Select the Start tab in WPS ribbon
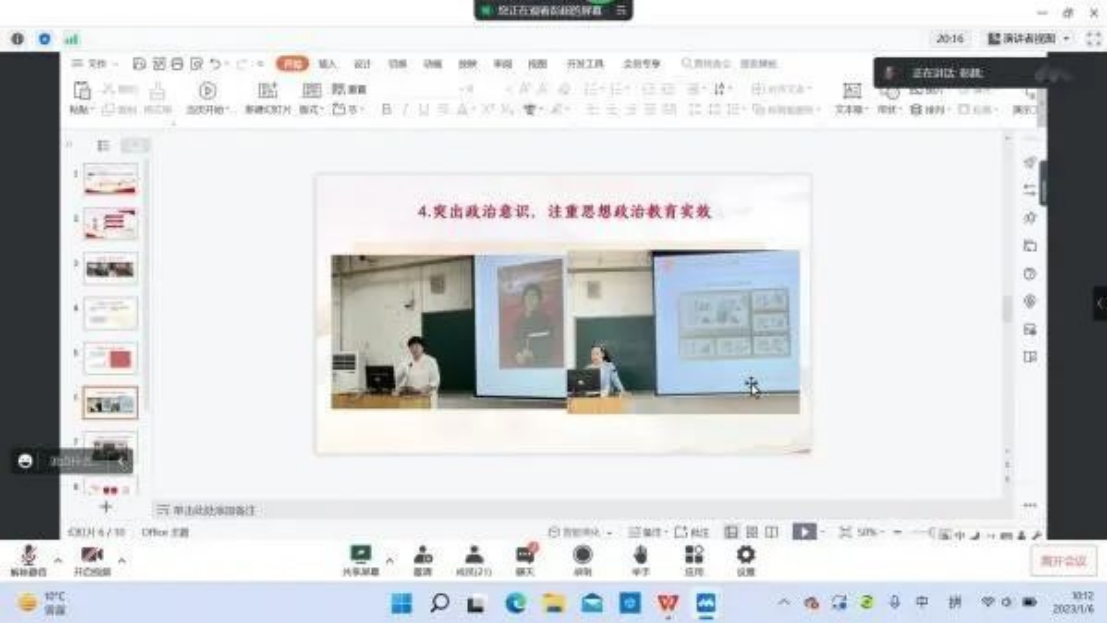The height and width of the screenshot is (624, 1108). click(x=292, y=63)
